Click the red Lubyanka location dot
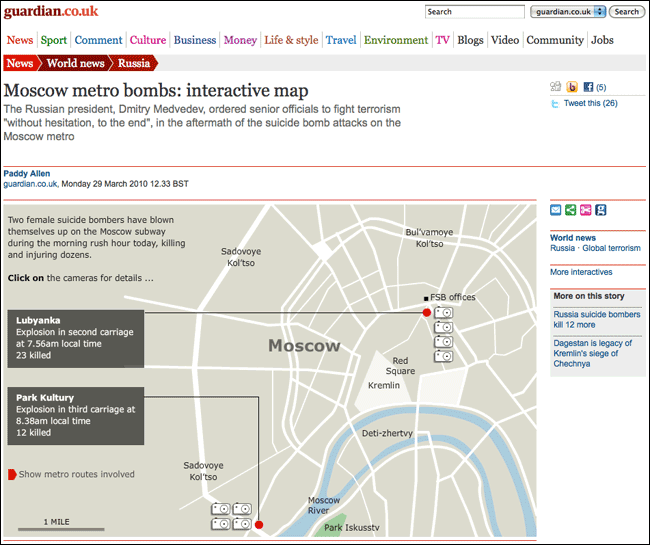The height and width of the screenshot is (545, 650). pyautogui.click(x=427, y=312)
